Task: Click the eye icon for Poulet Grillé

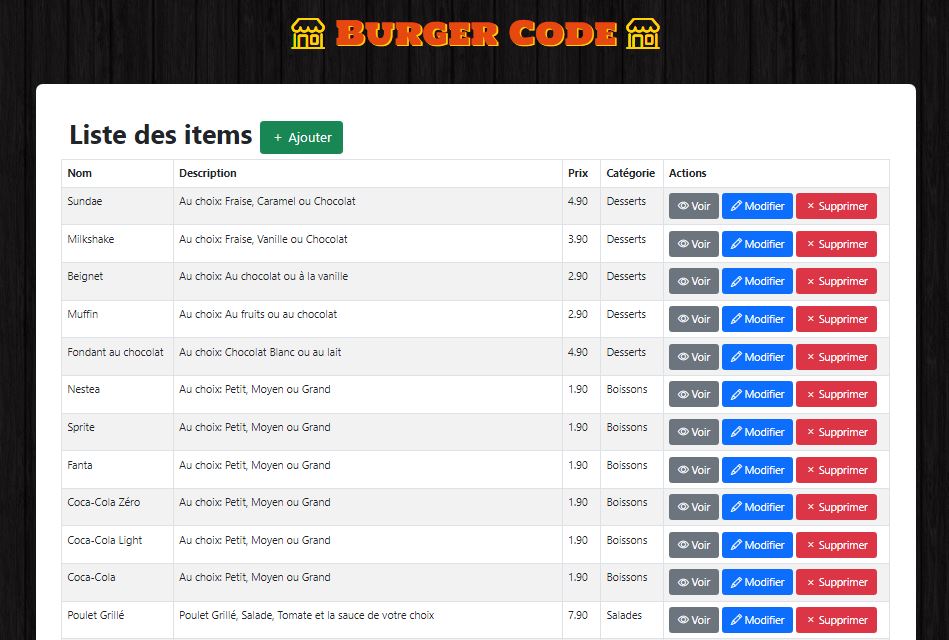Action: point(684,620)
